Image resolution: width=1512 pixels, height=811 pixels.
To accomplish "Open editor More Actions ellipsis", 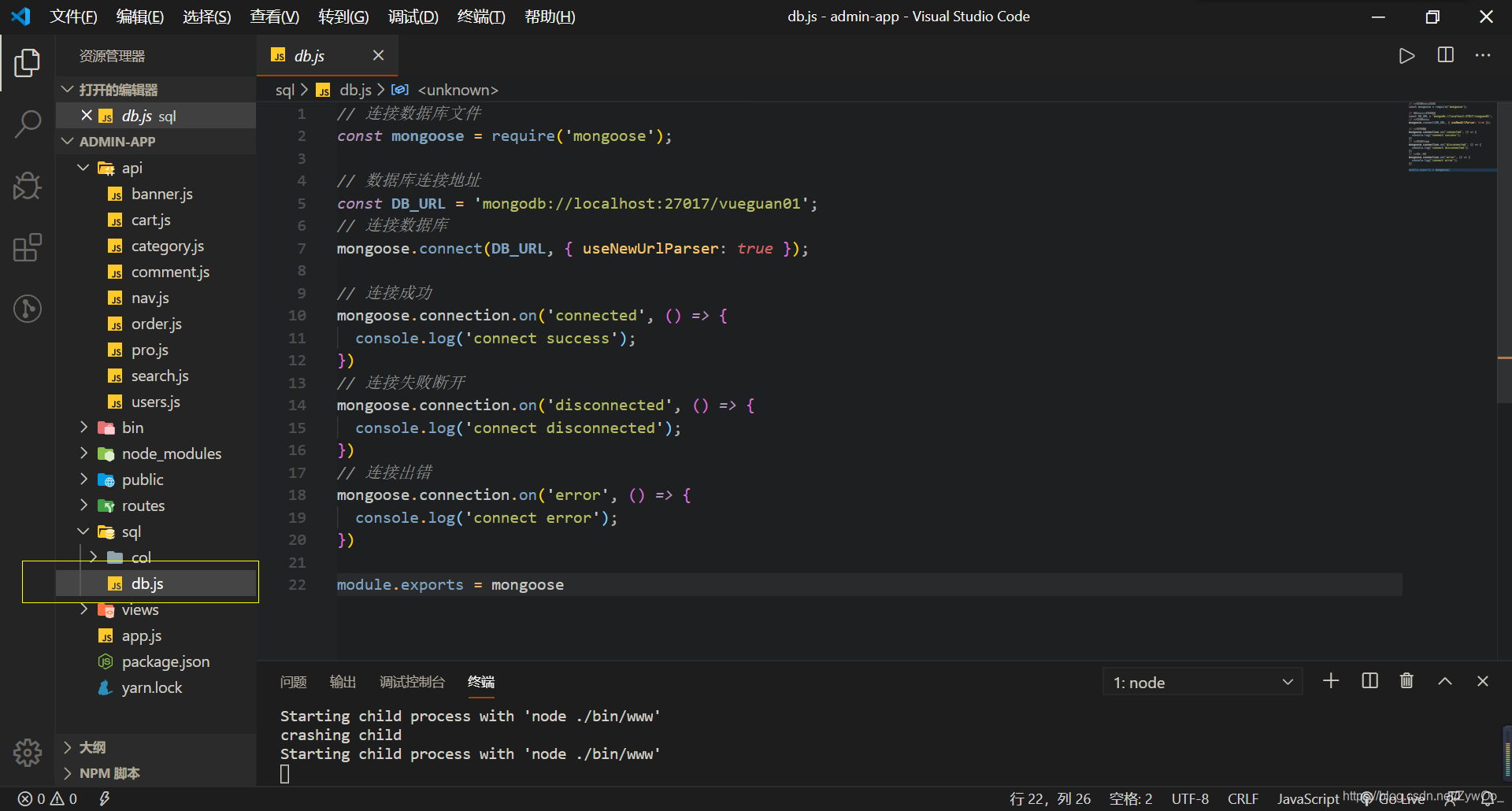I will click(x=1483, y=55).
